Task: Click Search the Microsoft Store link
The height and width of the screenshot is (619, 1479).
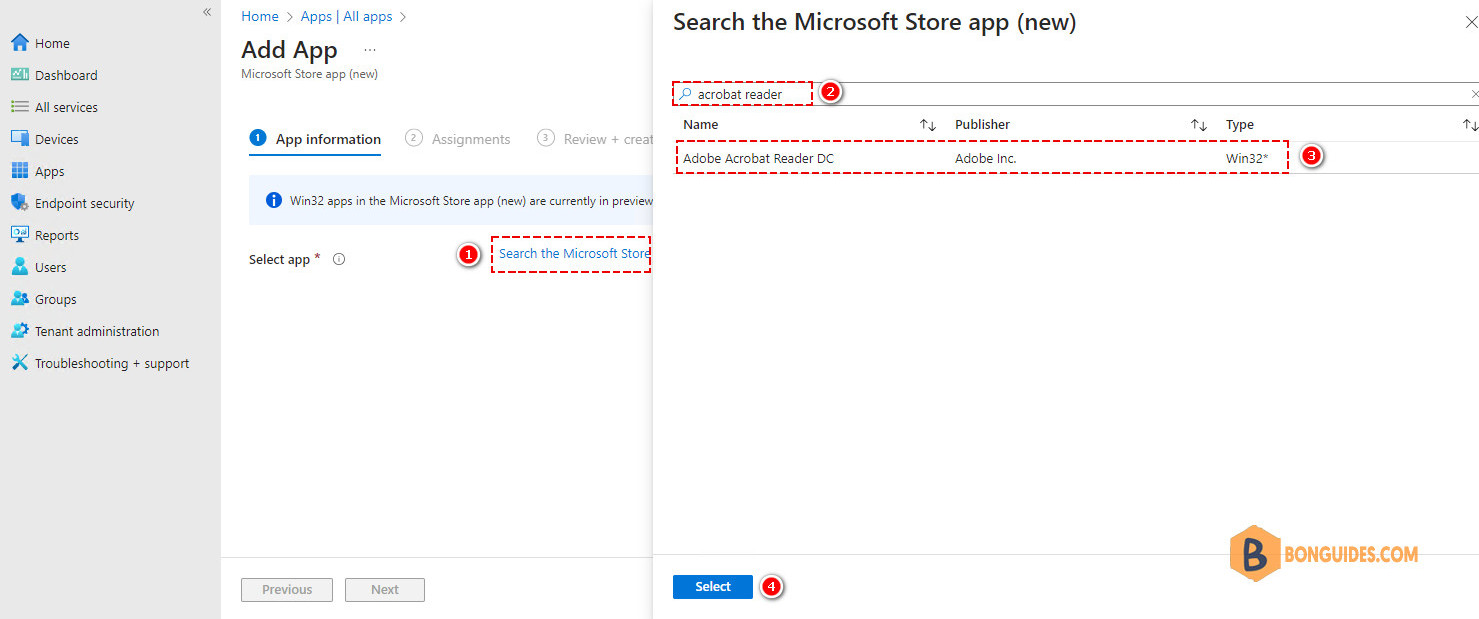Action: pyautogui.click(x=574, y=253)
